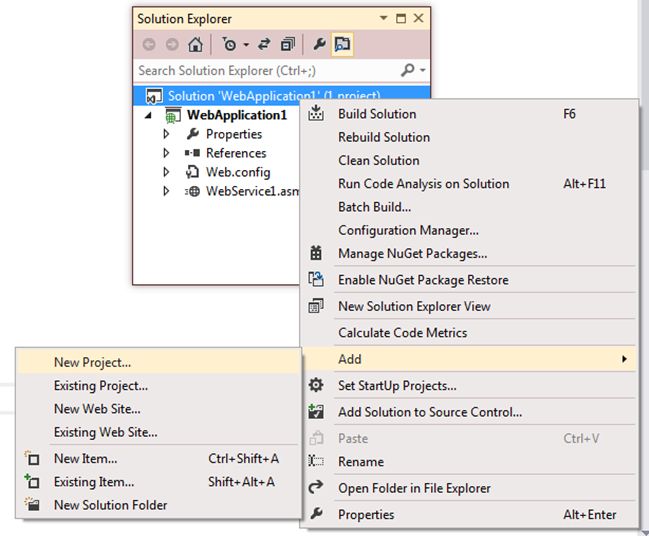649x536 pixels.
Task: Select the References item in the tree
Action: click(x=236, y=153)
